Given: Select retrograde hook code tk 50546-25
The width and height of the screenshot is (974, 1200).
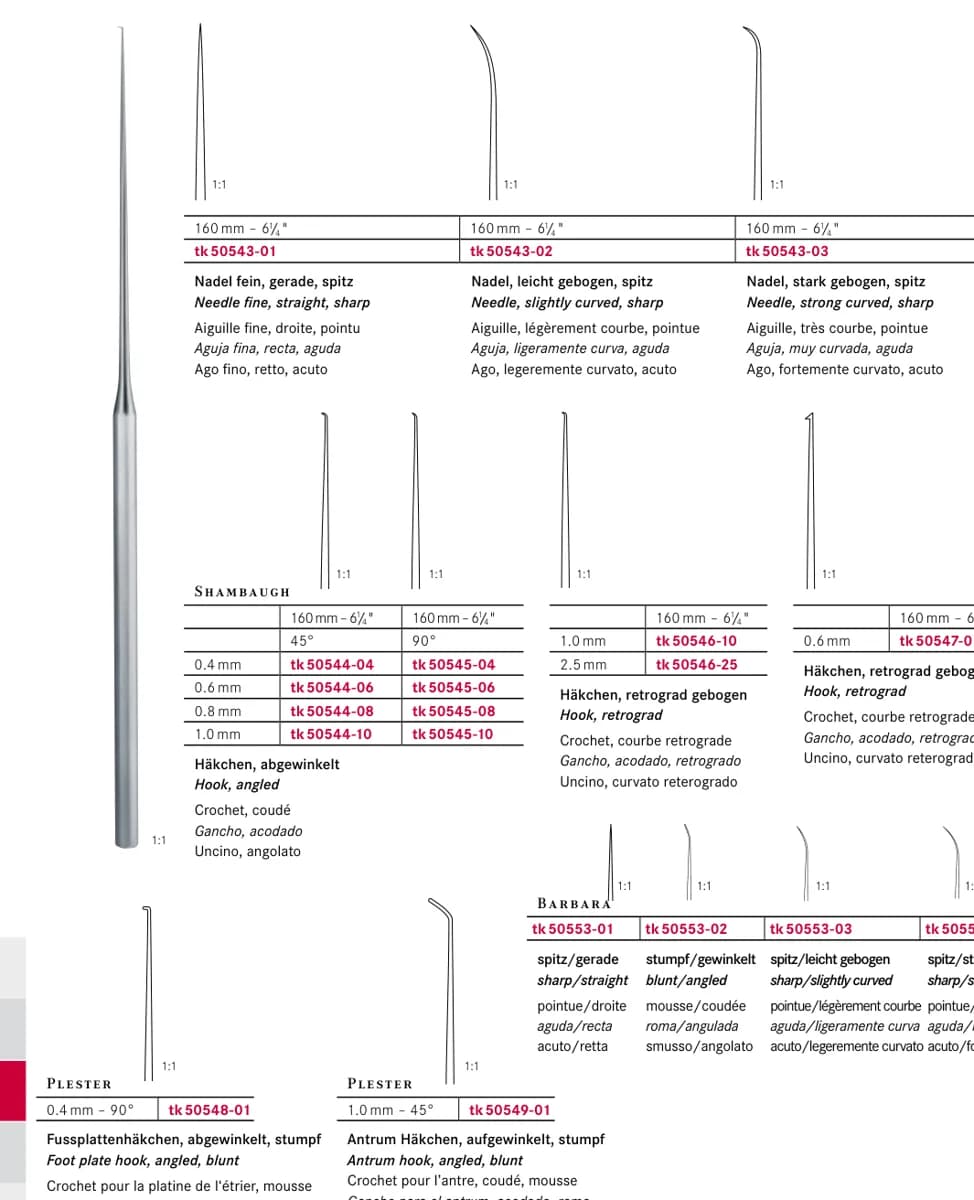Looking at the screenshot, I should click(696, 664).
